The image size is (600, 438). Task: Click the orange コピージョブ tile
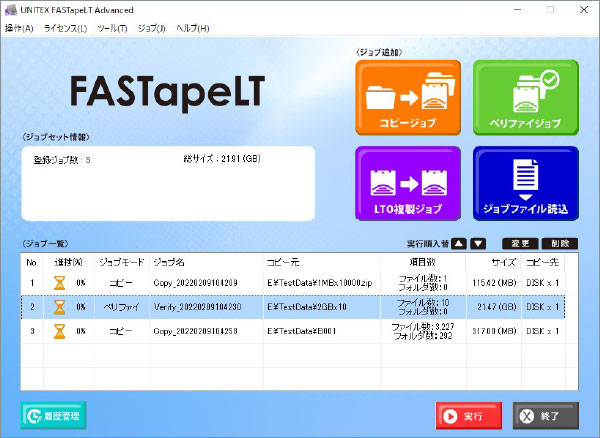(x=408, y=97)
